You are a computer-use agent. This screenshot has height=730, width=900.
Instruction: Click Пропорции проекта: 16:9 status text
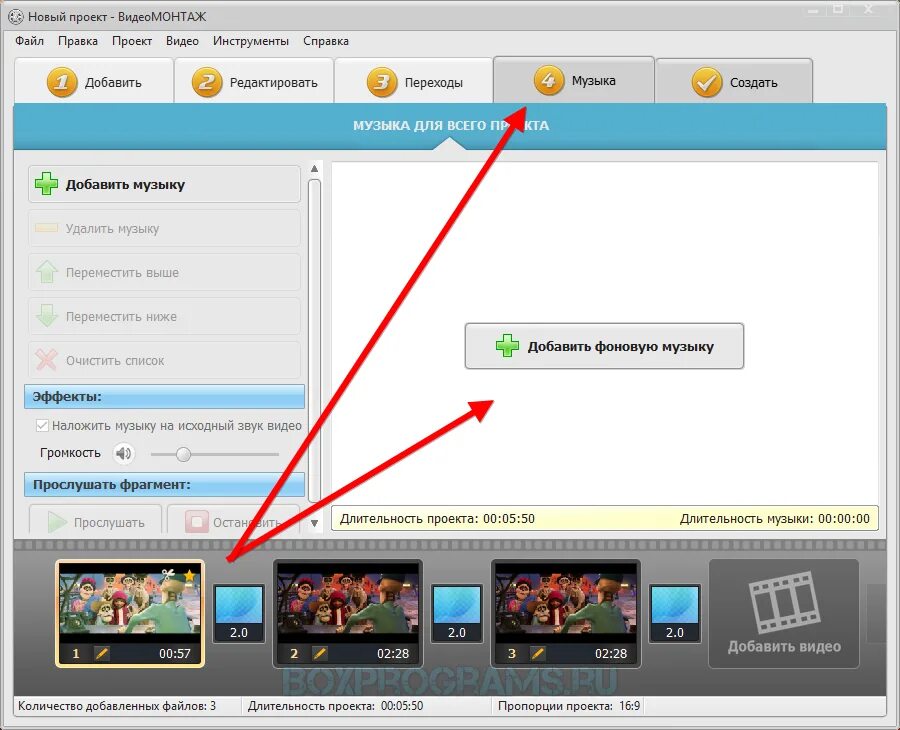tap(569, 706)
